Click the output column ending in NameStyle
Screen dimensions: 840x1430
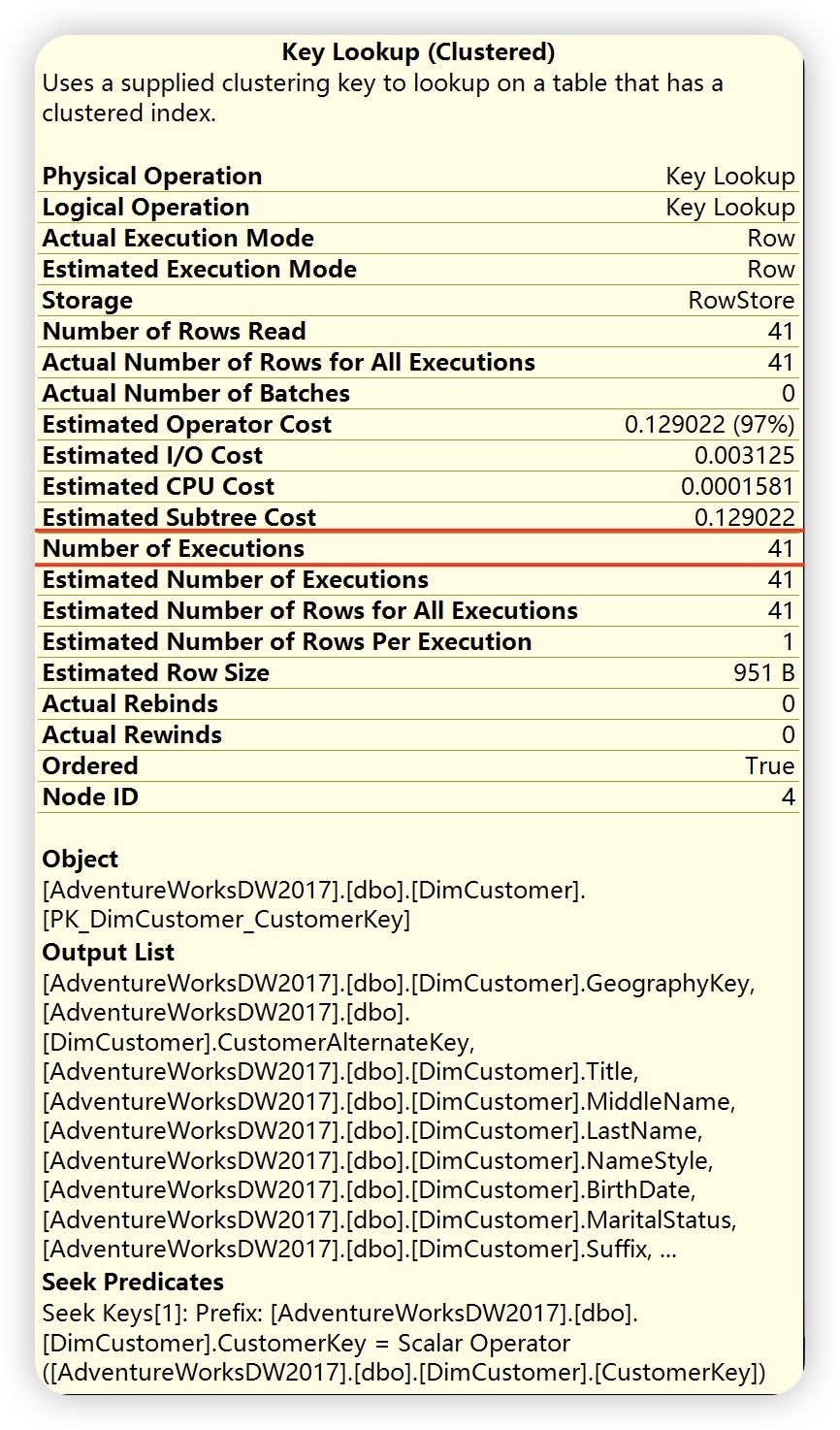click(378, 1161)
